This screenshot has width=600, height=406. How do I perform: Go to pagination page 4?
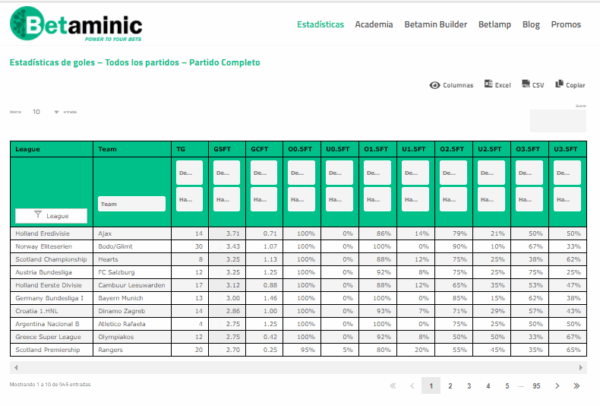coord(488,386)
